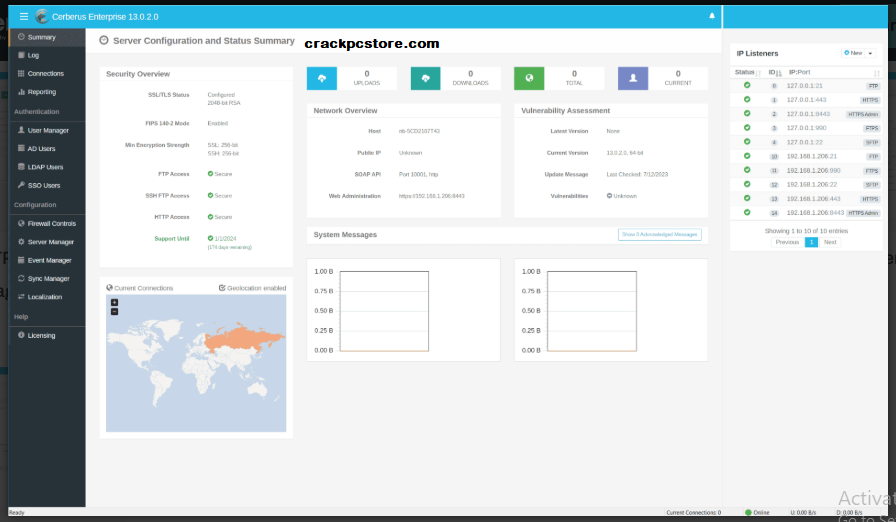The image size is (896, 522).
Task: Click Previous pagination button
Action: point(787,242)
